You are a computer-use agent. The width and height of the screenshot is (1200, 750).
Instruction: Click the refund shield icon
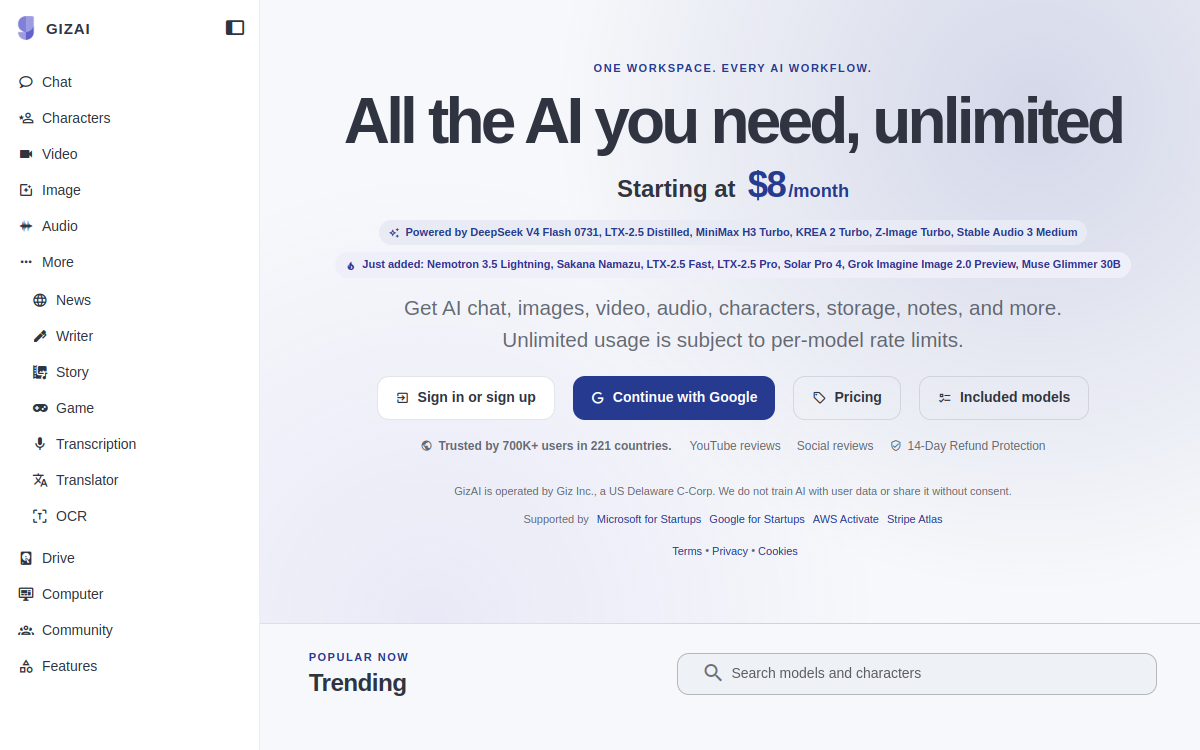click(x=896, y=446)
